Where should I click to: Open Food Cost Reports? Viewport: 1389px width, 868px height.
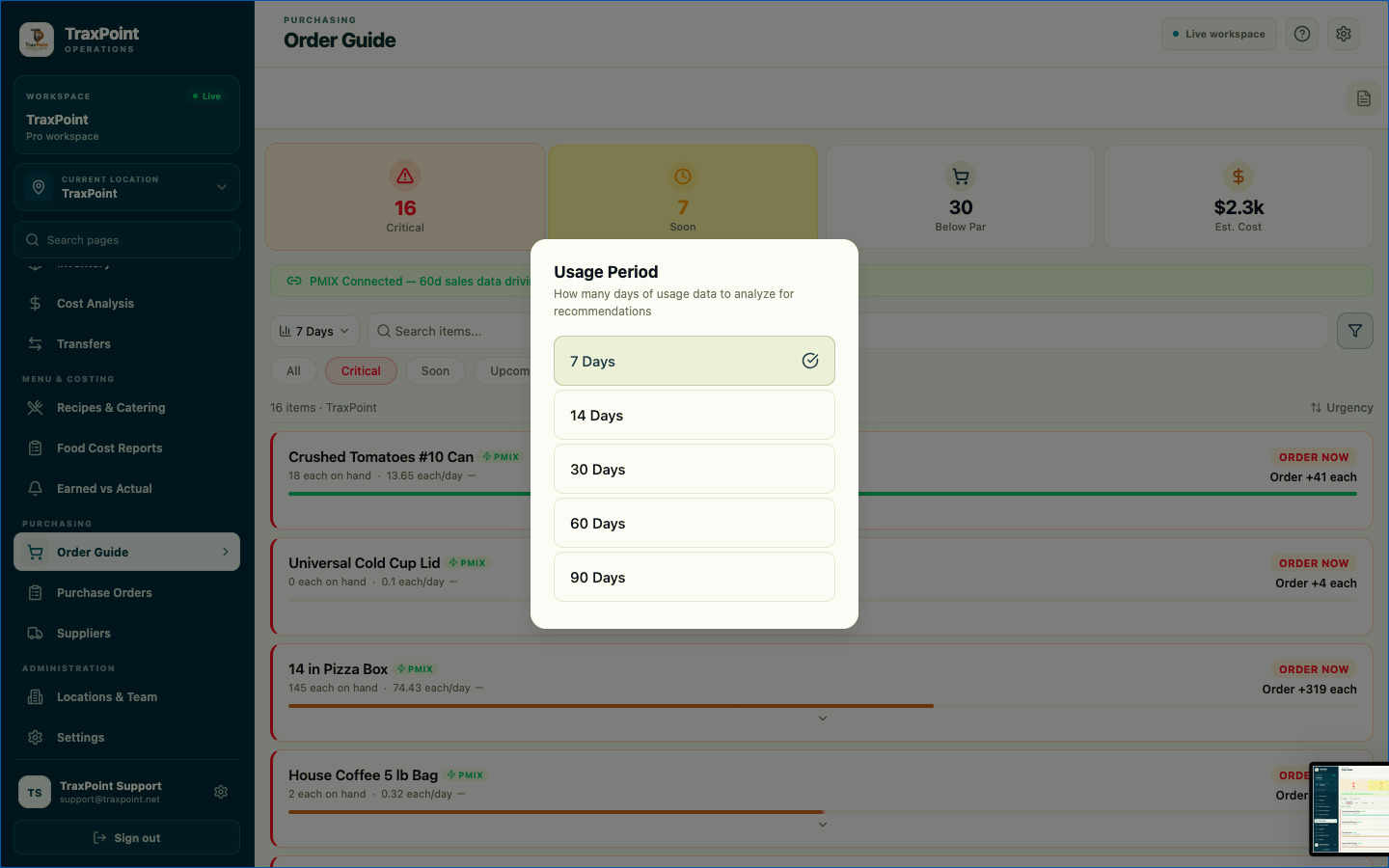tap(126, 448)
